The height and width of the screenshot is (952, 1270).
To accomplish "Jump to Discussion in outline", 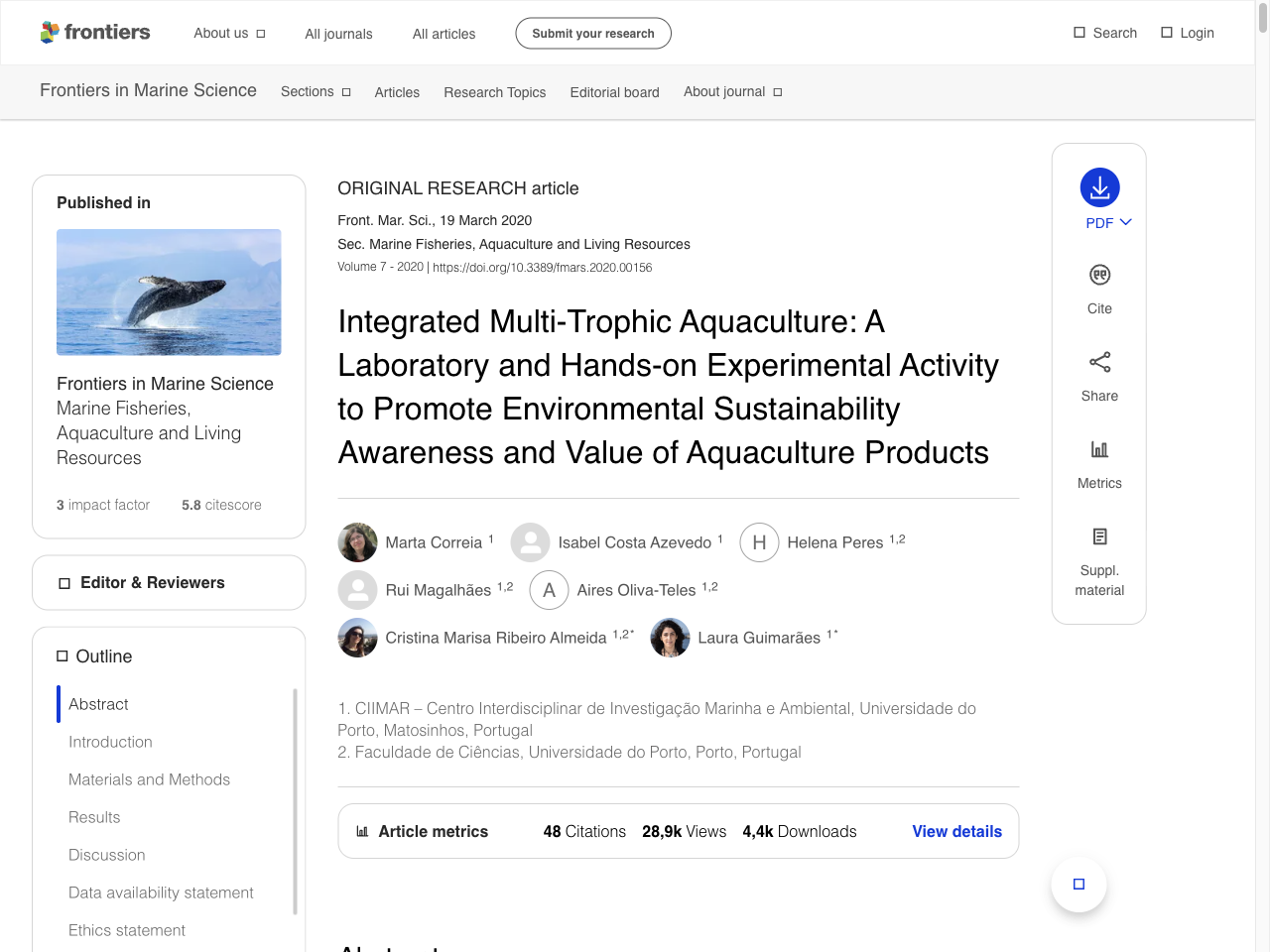I will (x=106, y=855).
